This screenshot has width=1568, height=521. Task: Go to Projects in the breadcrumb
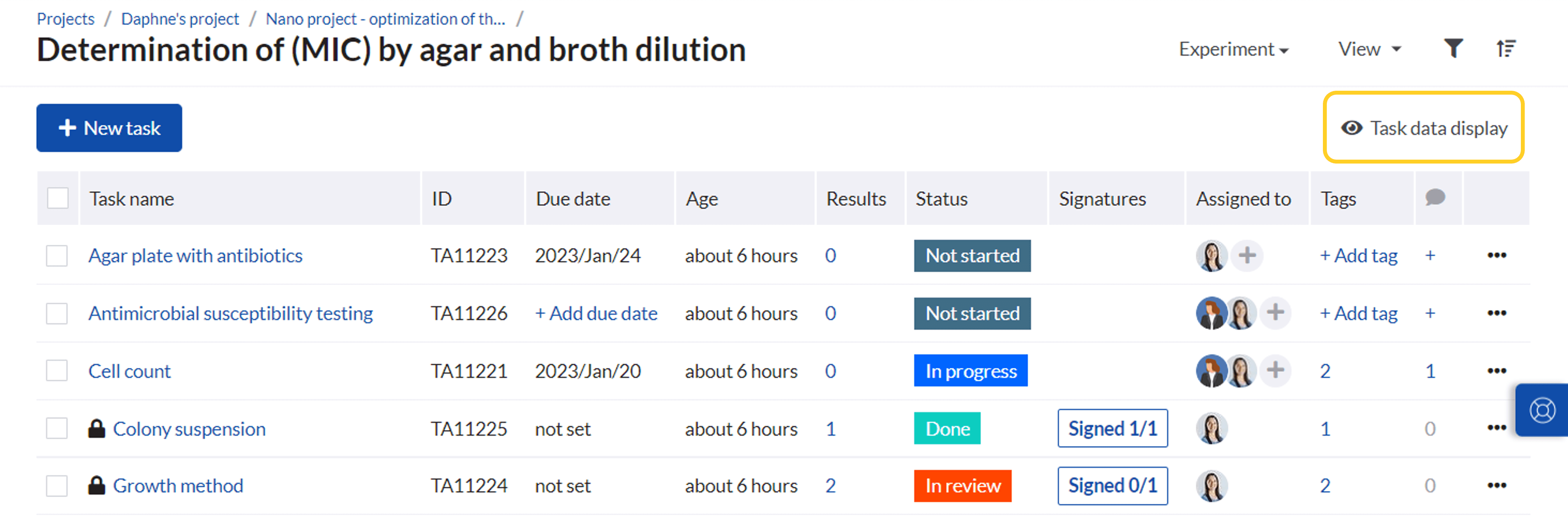65,19
